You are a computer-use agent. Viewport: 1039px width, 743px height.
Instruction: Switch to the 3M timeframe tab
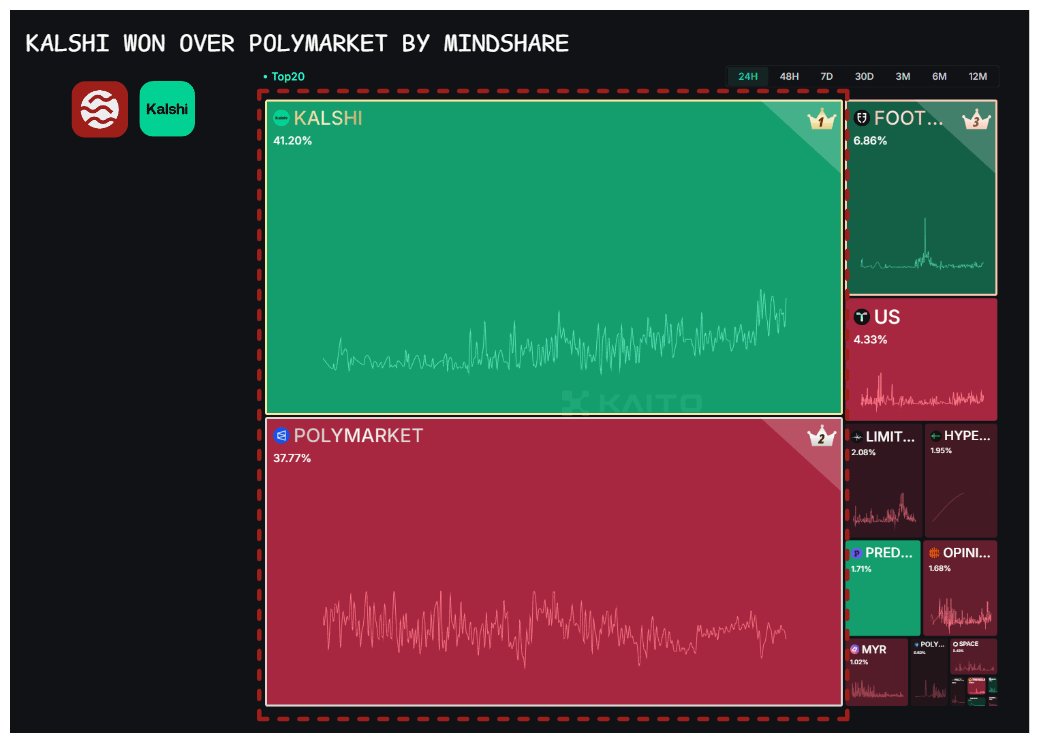902,76
